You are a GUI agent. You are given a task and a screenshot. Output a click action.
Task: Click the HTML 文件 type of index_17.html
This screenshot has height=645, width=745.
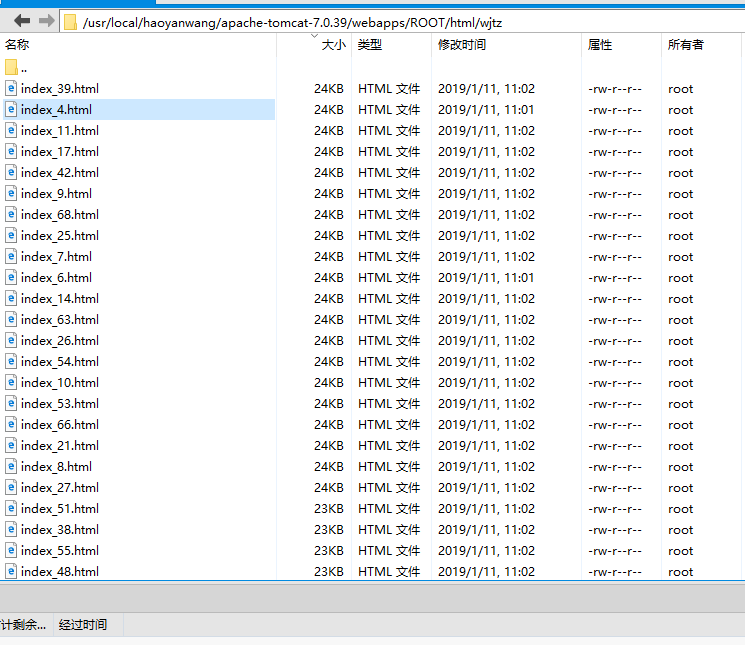coord(389,152)
